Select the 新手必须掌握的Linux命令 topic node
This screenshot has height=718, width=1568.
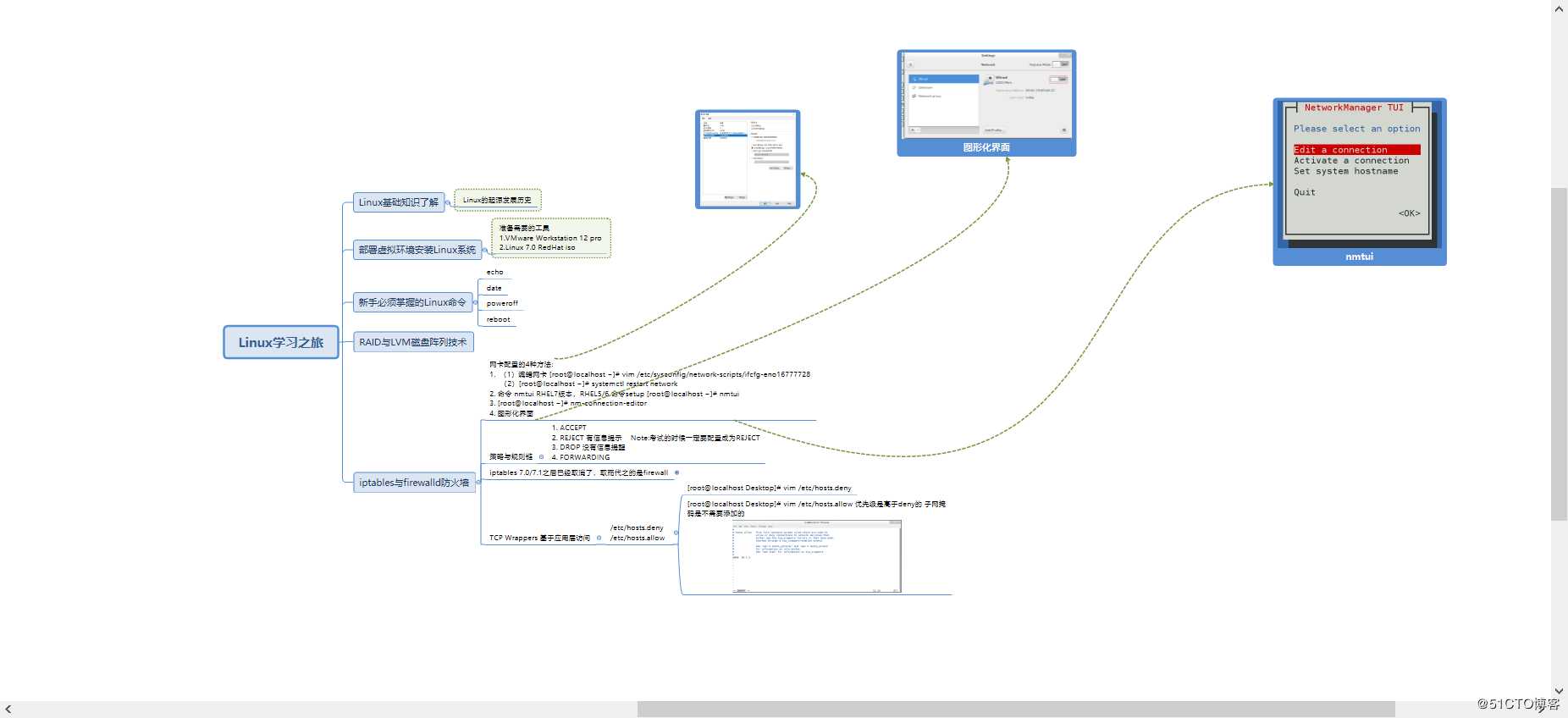coord(412,302)
